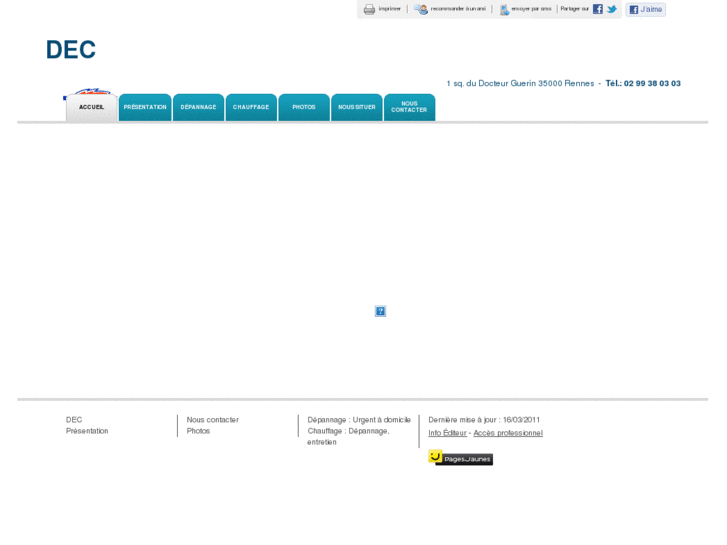The image size is (727, 545).
Task: Follow the Nous contacter footer link
Action: 212,420
